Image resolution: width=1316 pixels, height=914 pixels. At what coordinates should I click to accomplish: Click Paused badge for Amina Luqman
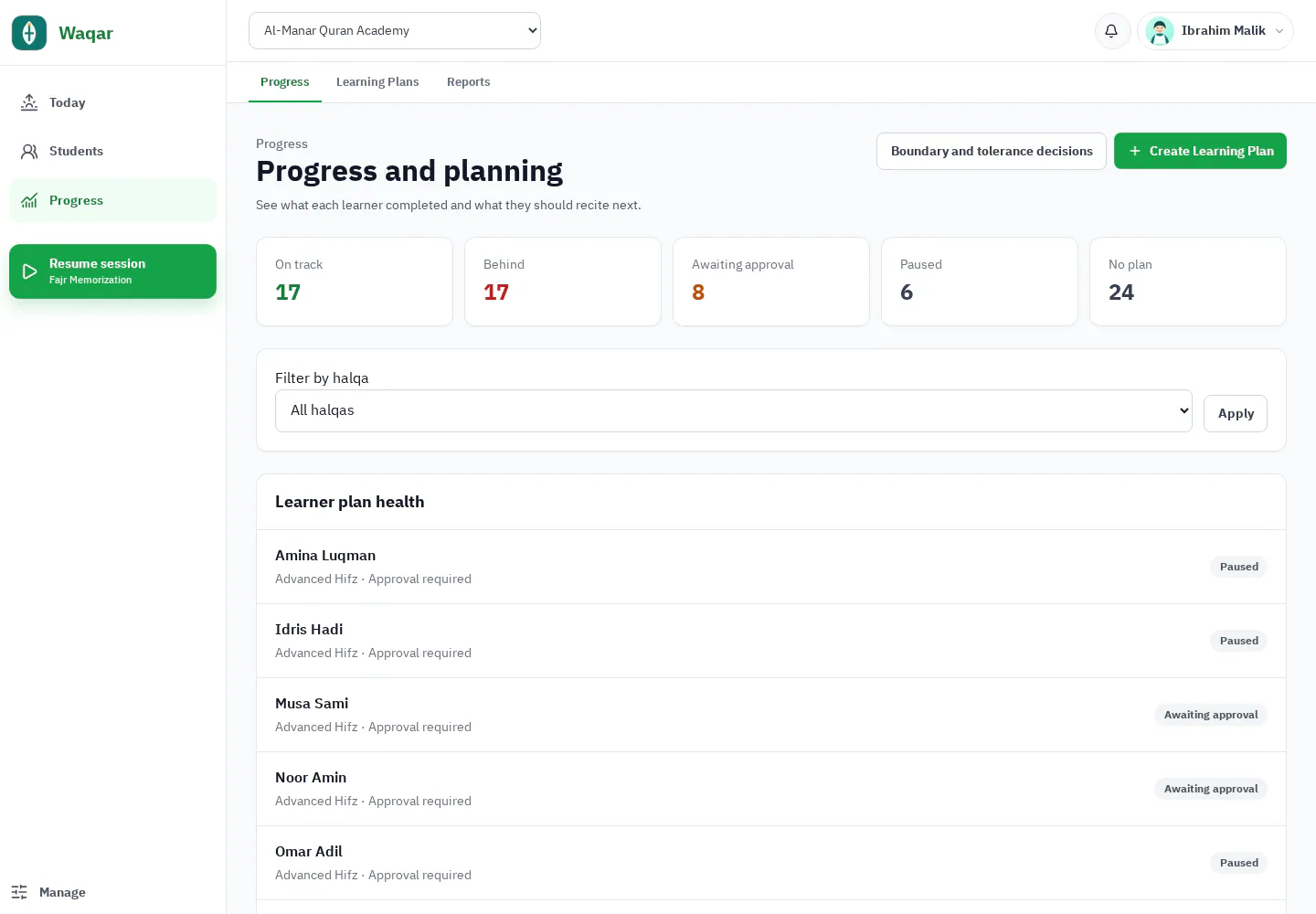coord(1238,567)
